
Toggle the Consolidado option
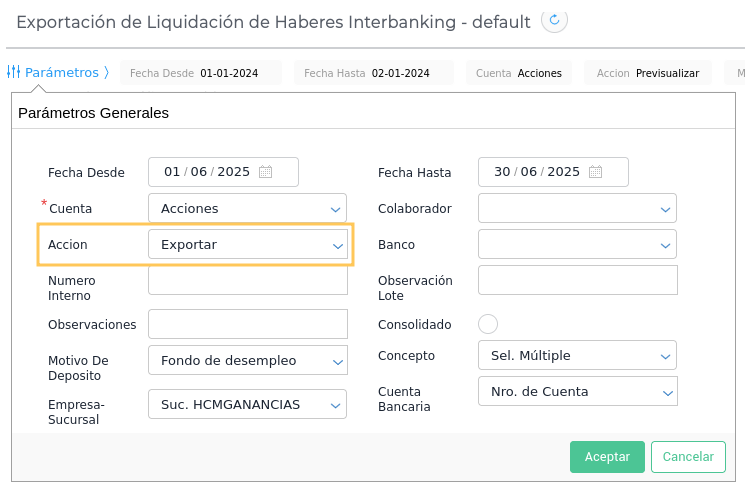488,324
